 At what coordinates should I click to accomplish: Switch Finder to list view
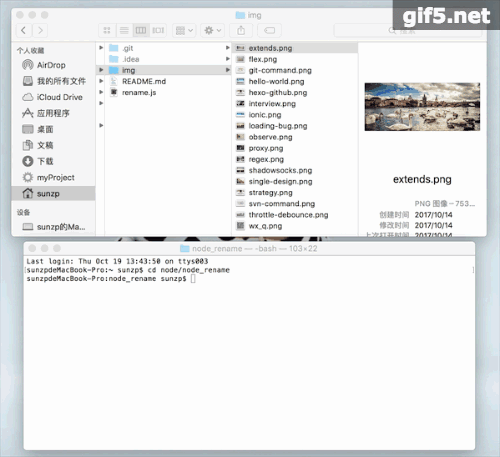[x=124, y=30]
